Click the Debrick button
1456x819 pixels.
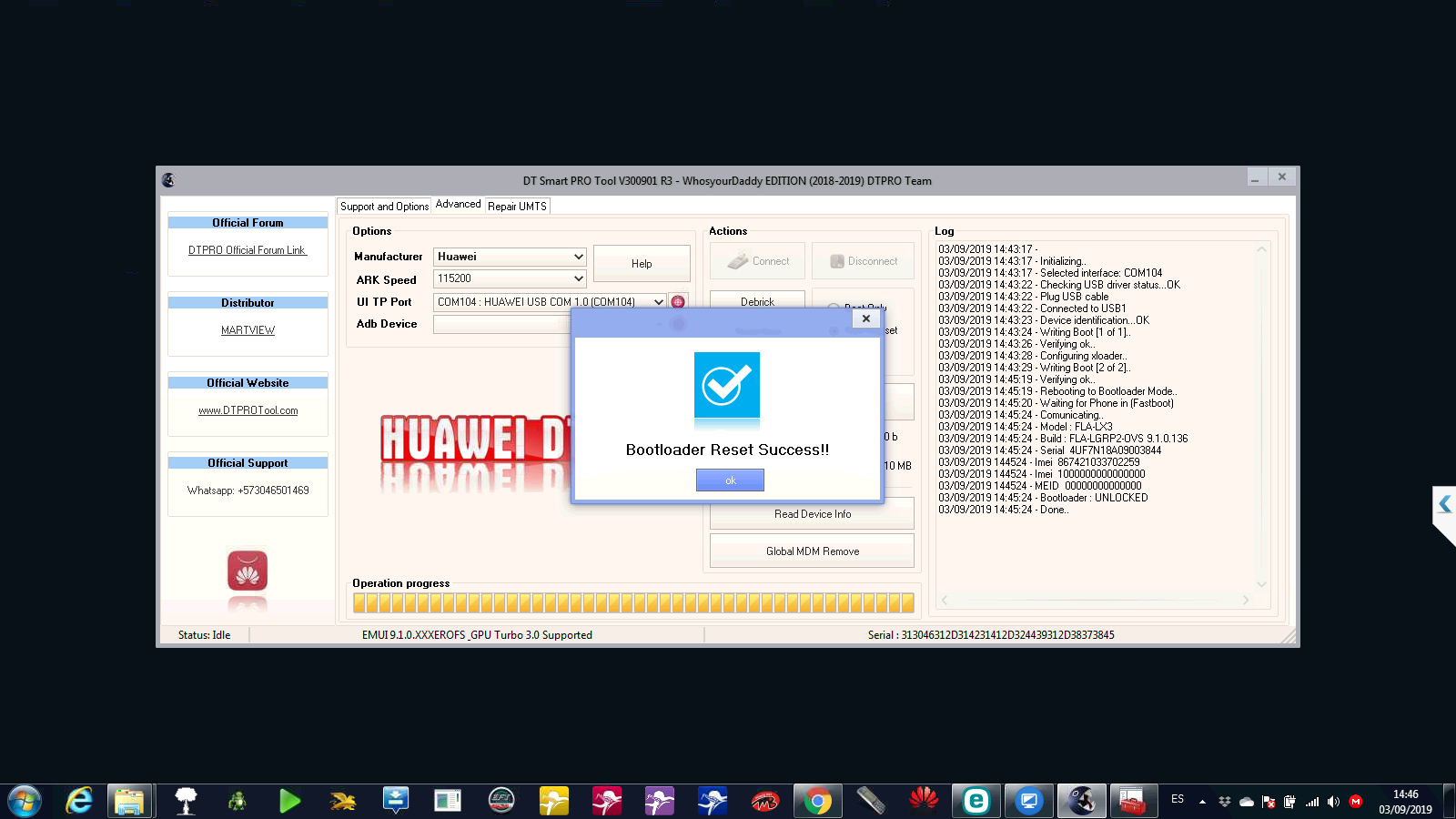(x=757, y=301)
